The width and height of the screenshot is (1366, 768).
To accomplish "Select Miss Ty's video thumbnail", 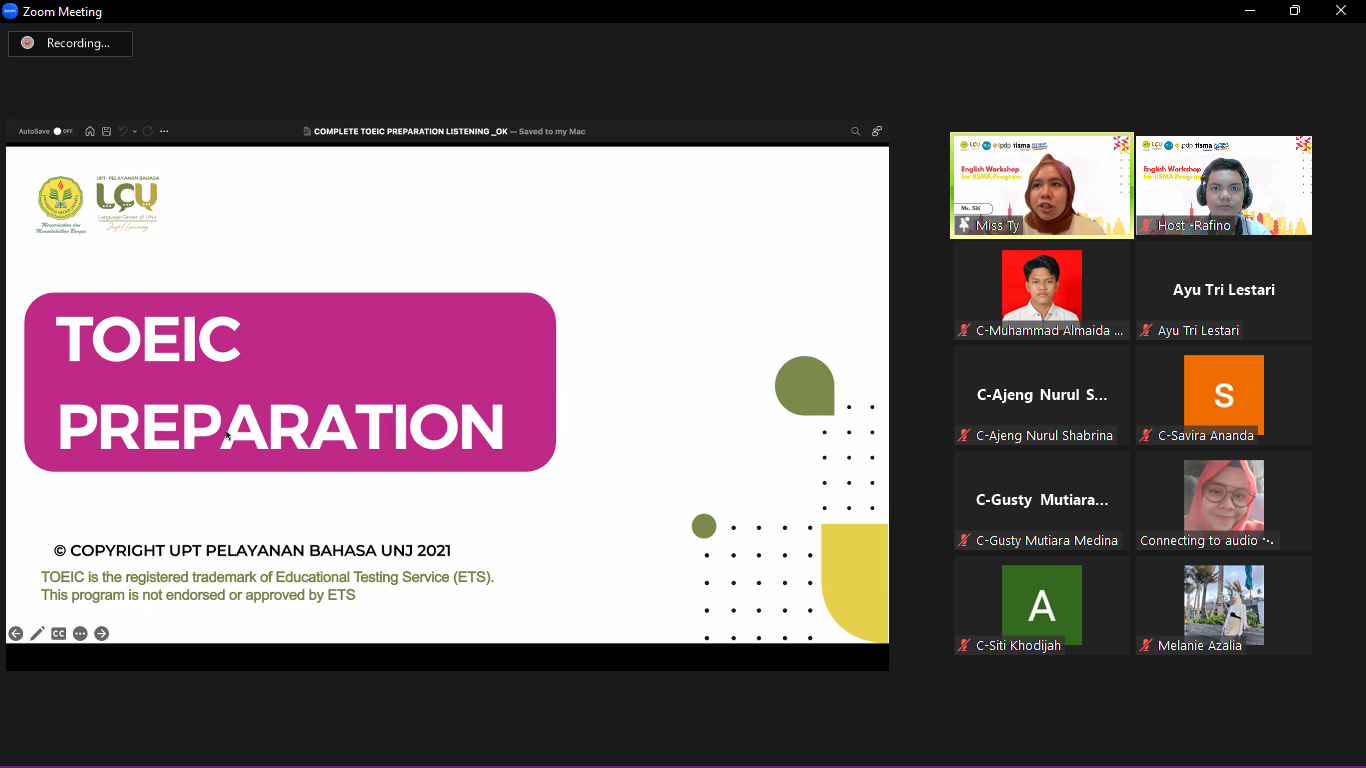I will click(x=1041, y=186).
